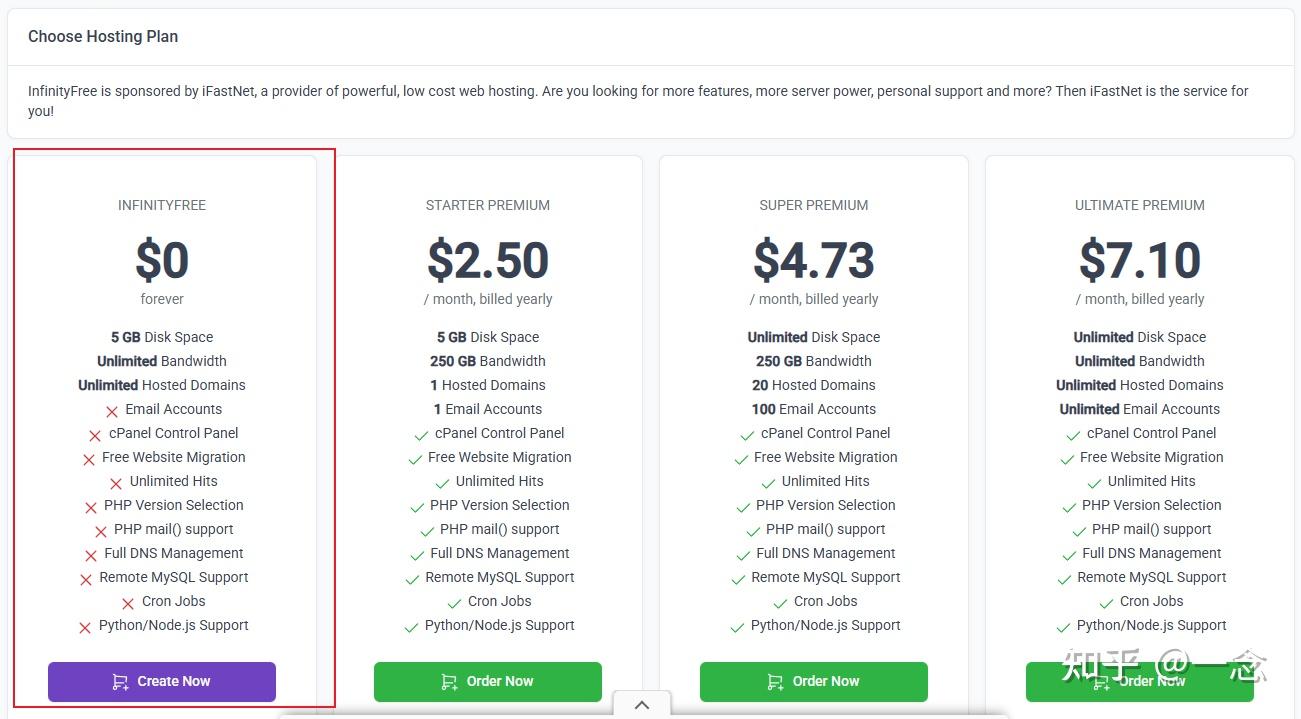Screen dimensions: 1301x719
Task: Click the green check beside Starter Full DNS Management
Action: pos(417,555)
